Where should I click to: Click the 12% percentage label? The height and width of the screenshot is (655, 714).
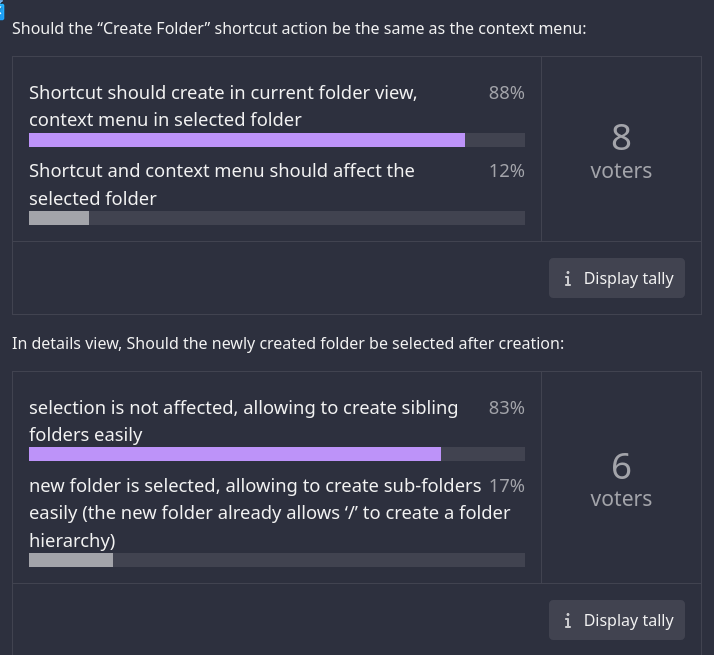click(x=506, y=171)
